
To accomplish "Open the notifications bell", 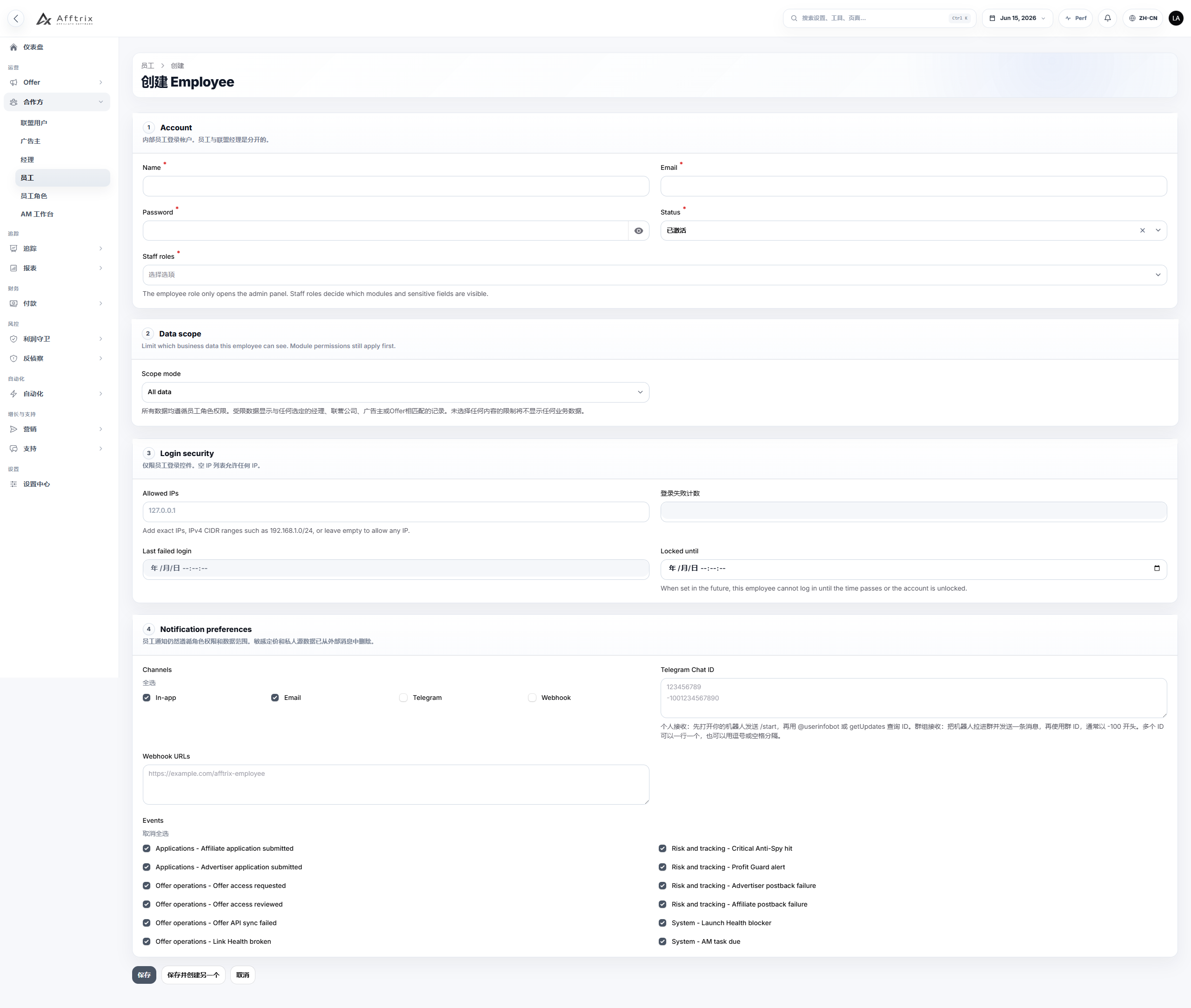I will [1108, 18].
